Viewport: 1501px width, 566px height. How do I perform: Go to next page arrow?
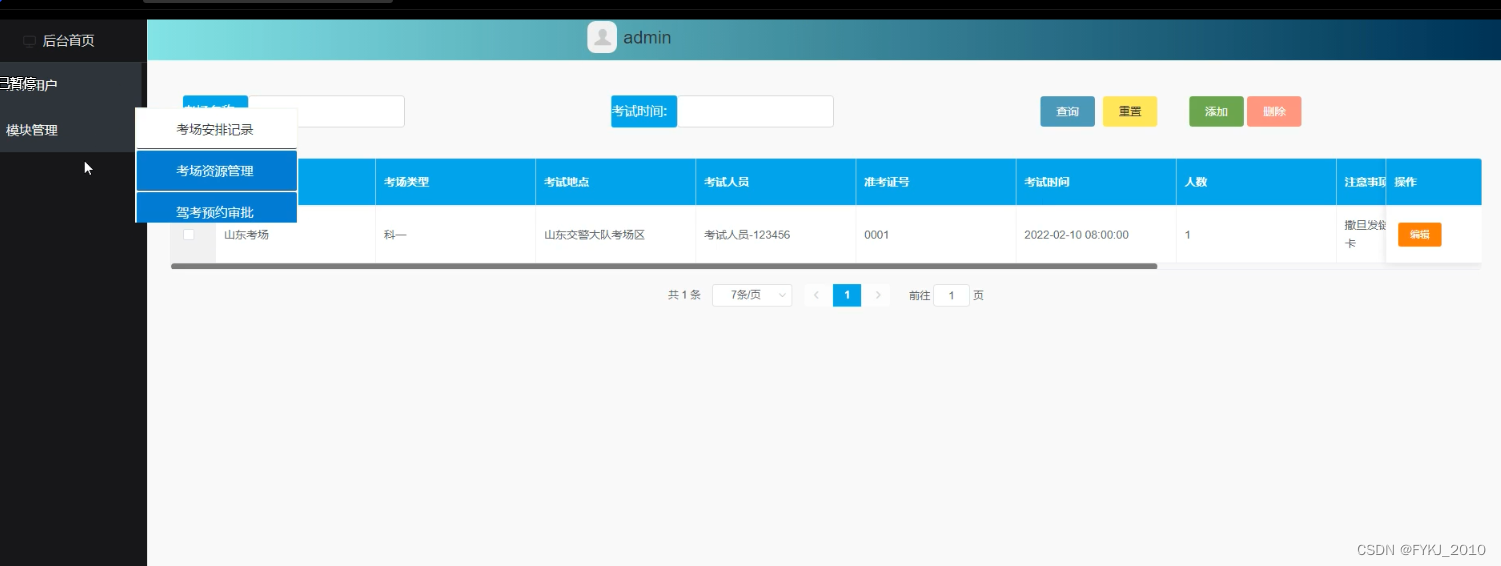pos(878,295)
